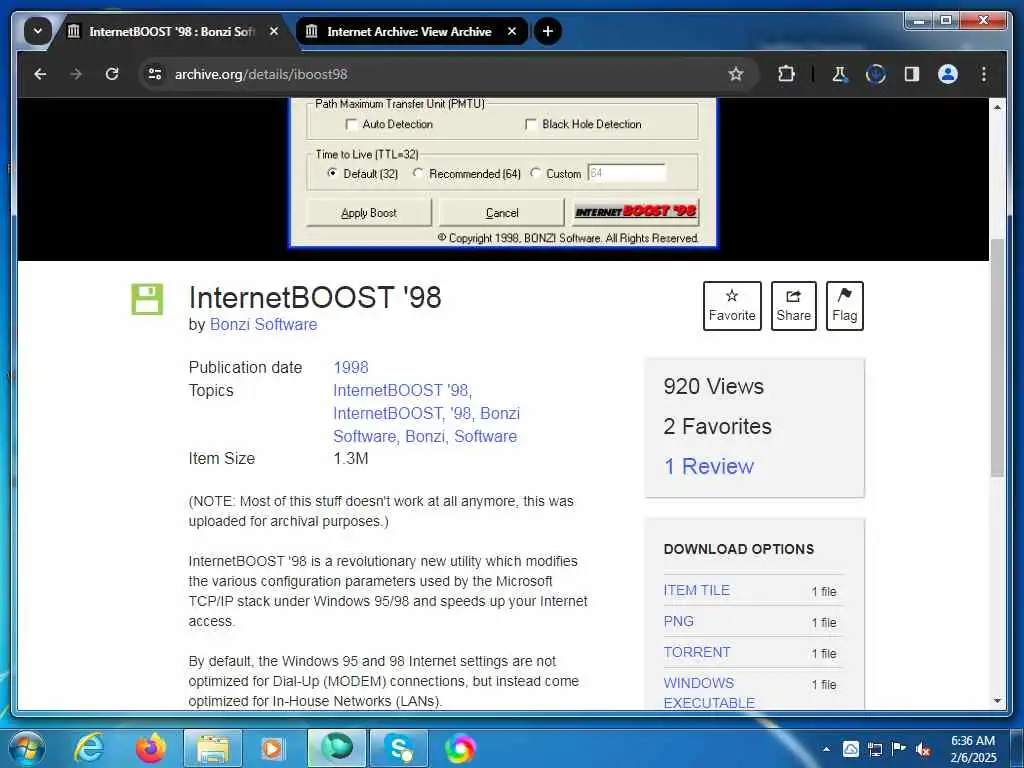Screen dimensions: 1024x768
Task: Open WINDOWS EXECUTABLE download option
Action: 709,693
